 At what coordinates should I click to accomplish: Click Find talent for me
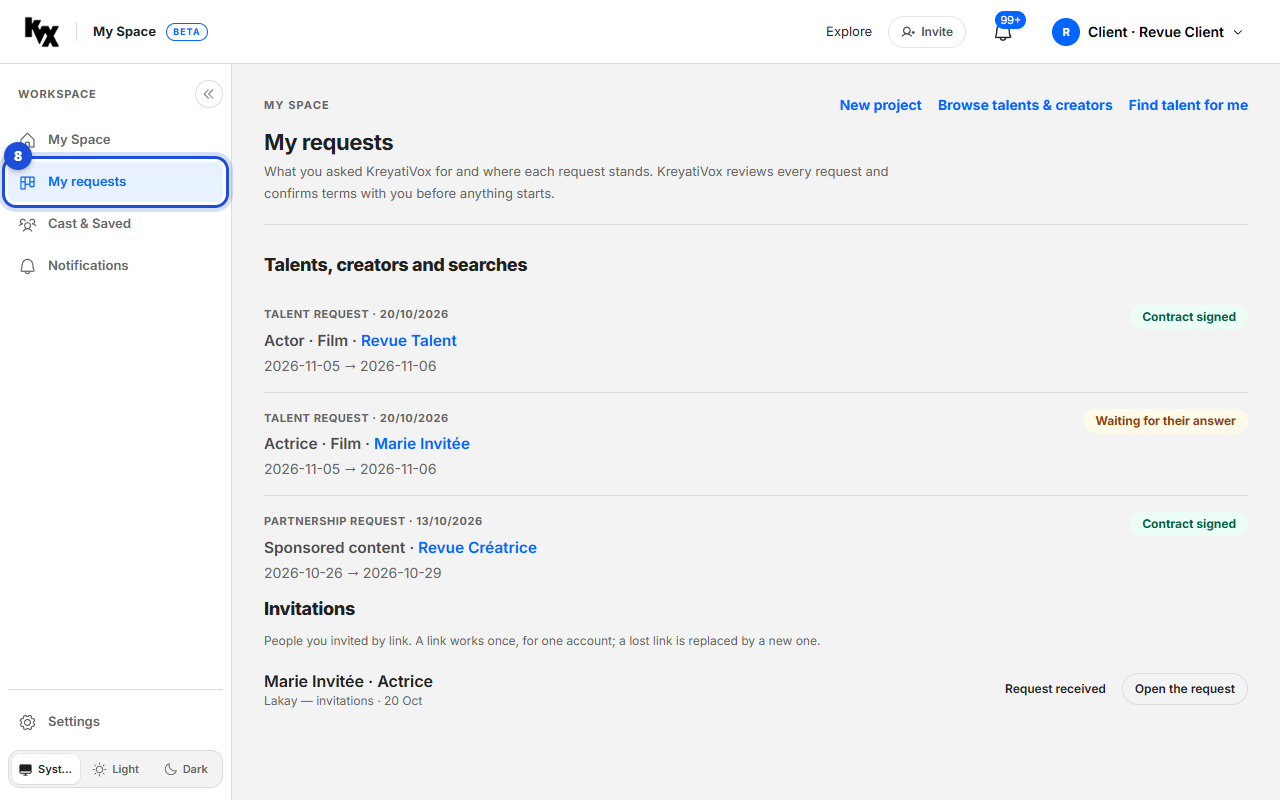pos(1188,105)
